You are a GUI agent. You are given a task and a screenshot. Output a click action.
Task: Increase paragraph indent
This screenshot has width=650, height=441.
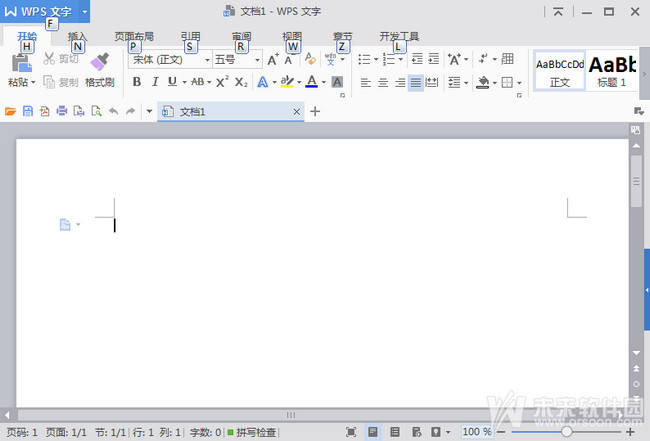click(434, 59)
